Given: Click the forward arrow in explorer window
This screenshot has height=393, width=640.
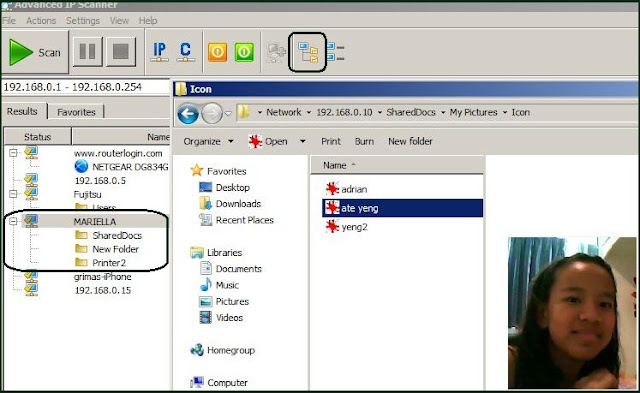Looking at the screenshot, I should (212, 113).
